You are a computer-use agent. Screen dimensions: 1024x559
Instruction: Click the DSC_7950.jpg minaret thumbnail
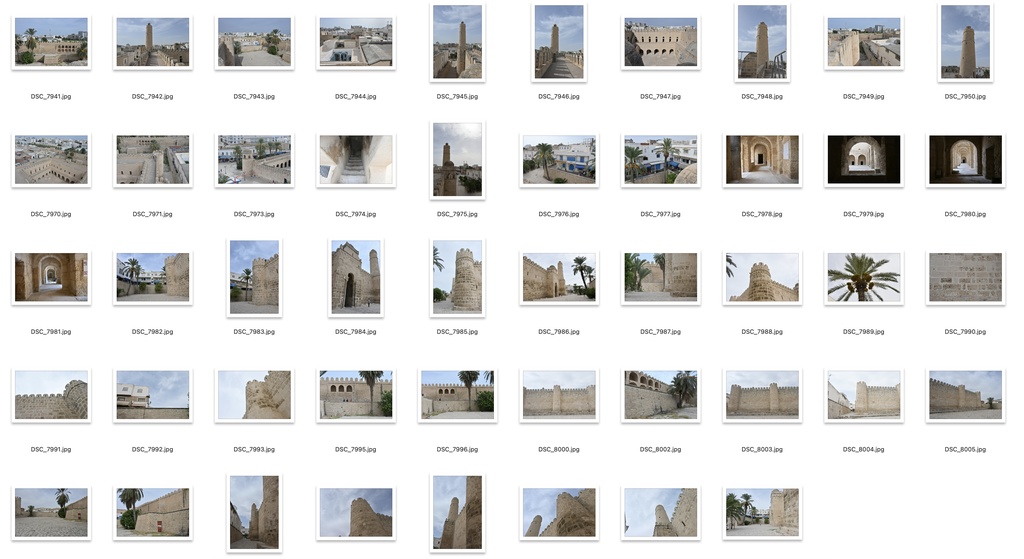[x=965, y=42]
